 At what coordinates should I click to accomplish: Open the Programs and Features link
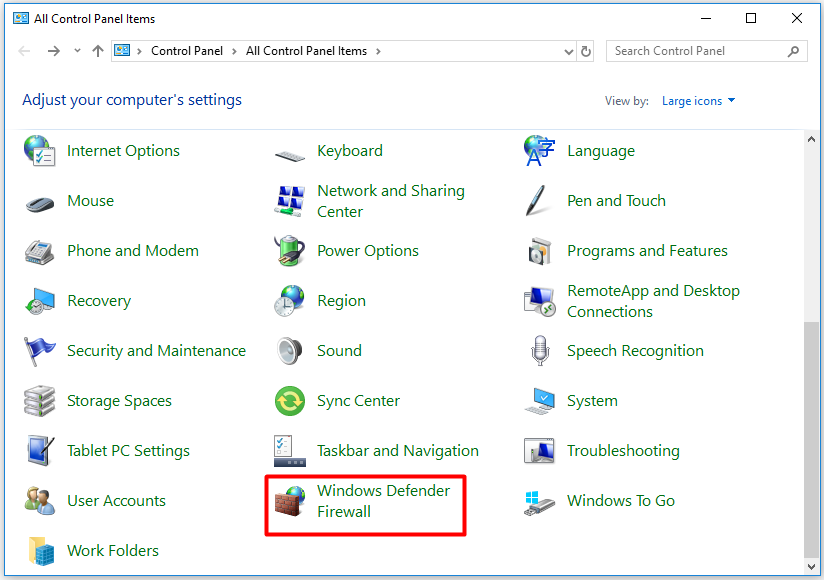(647, 251)
